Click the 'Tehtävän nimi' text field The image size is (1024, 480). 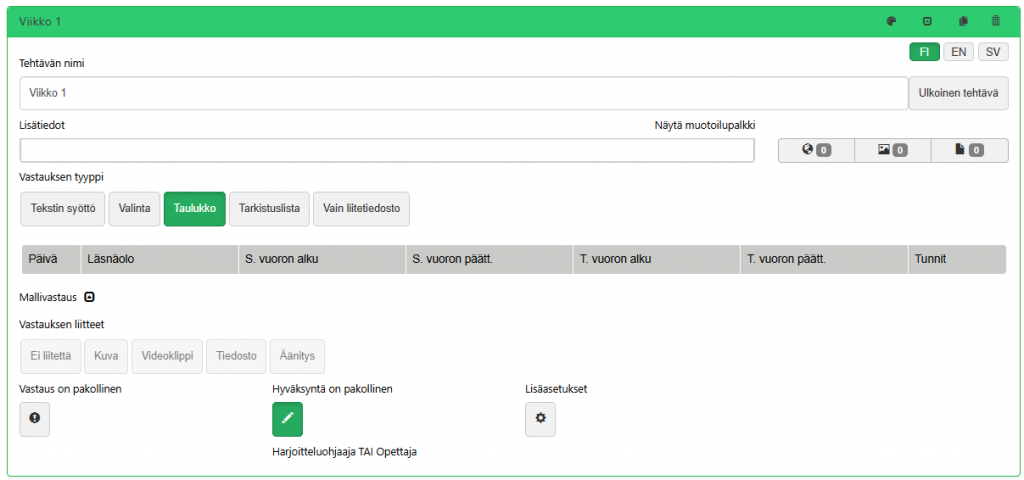click(463, 93)
